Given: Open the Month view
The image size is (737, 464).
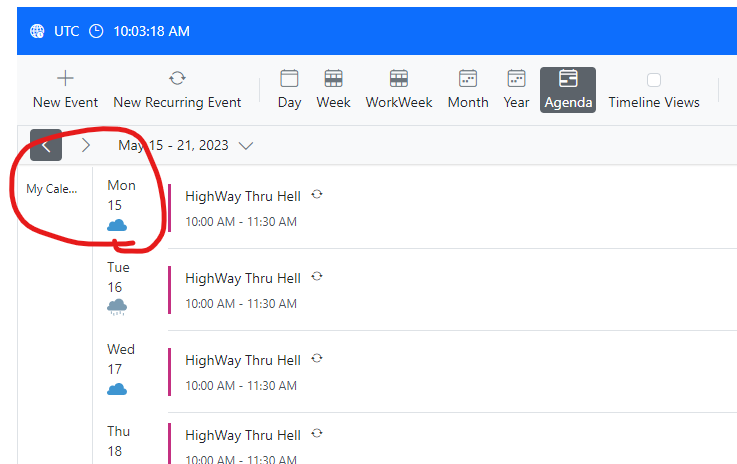Looking at the screenshot, I should pos(467,89).
